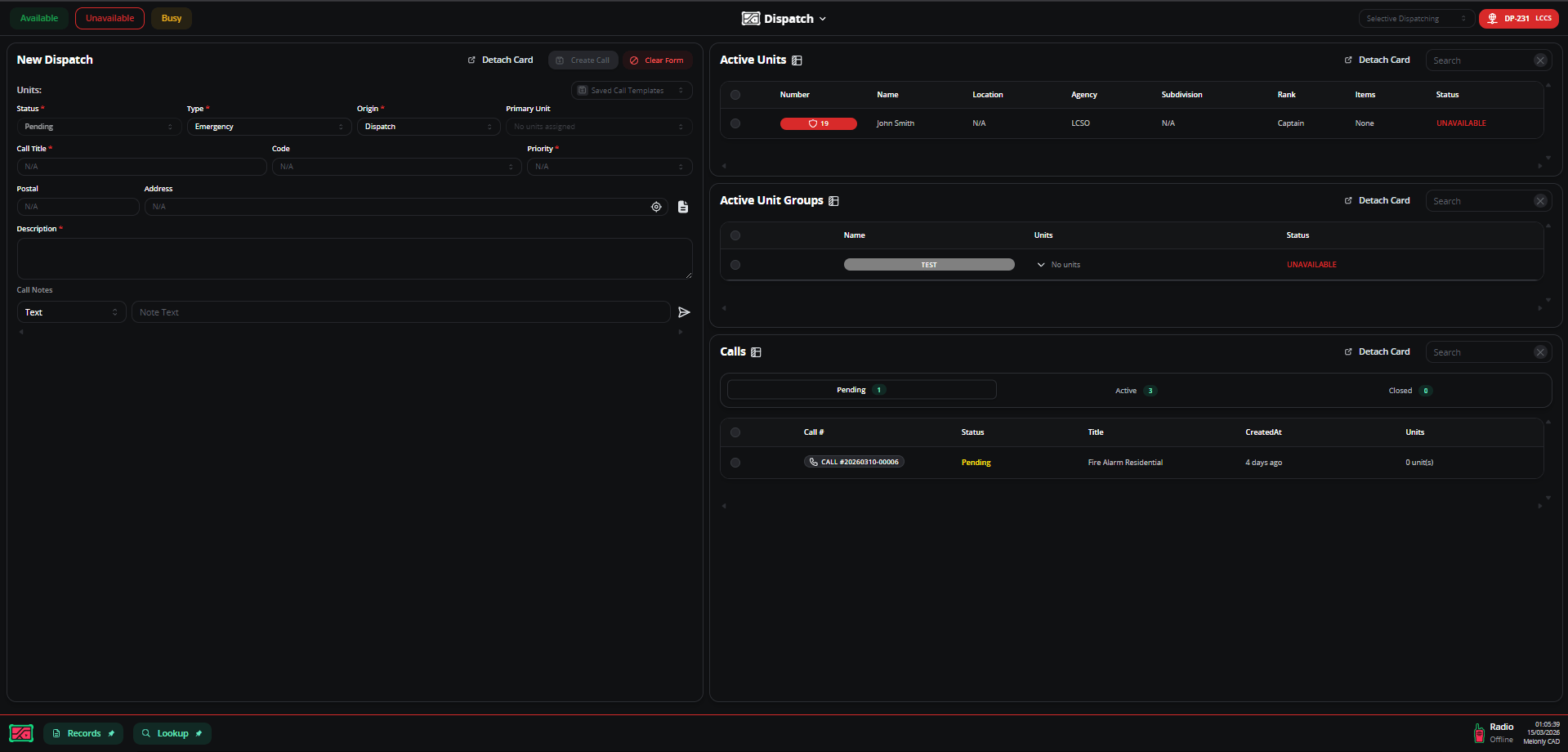This screenshot has width=1568, height=752.
Task: Open the Primary Unit dropdown
Action: coord(599,127)
